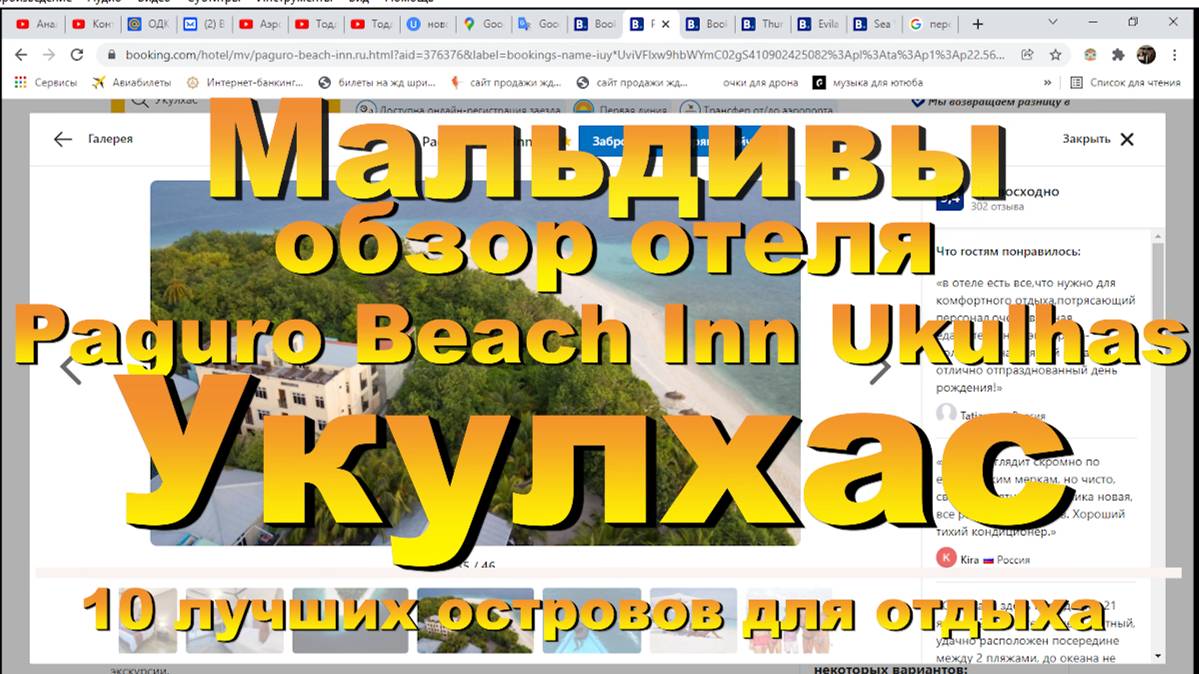Open the Google apps grid icon near Сервисы
The image size is (1199, 674).
[x=20, y=81]
